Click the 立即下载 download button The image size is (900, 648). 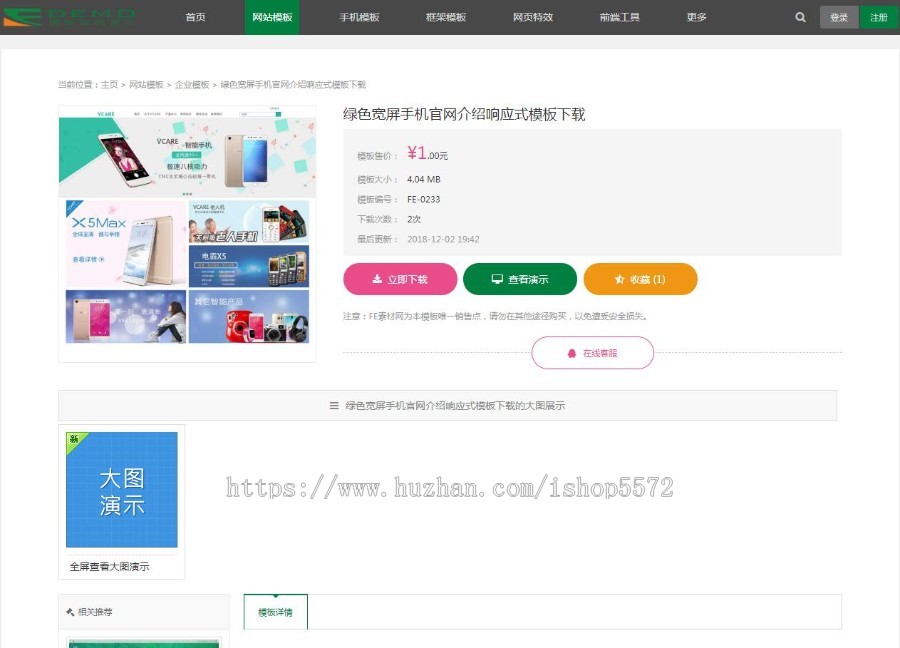400,279
